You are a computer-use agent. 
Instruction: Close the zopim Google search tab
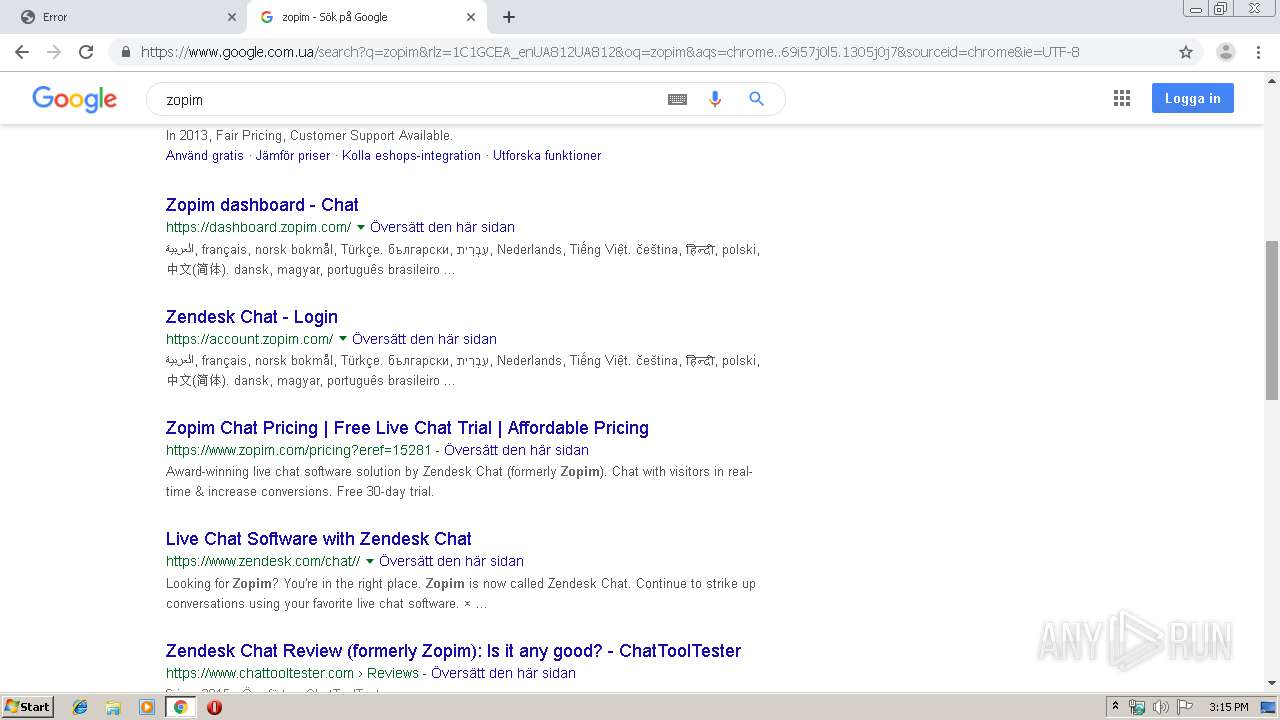point(471,17)
